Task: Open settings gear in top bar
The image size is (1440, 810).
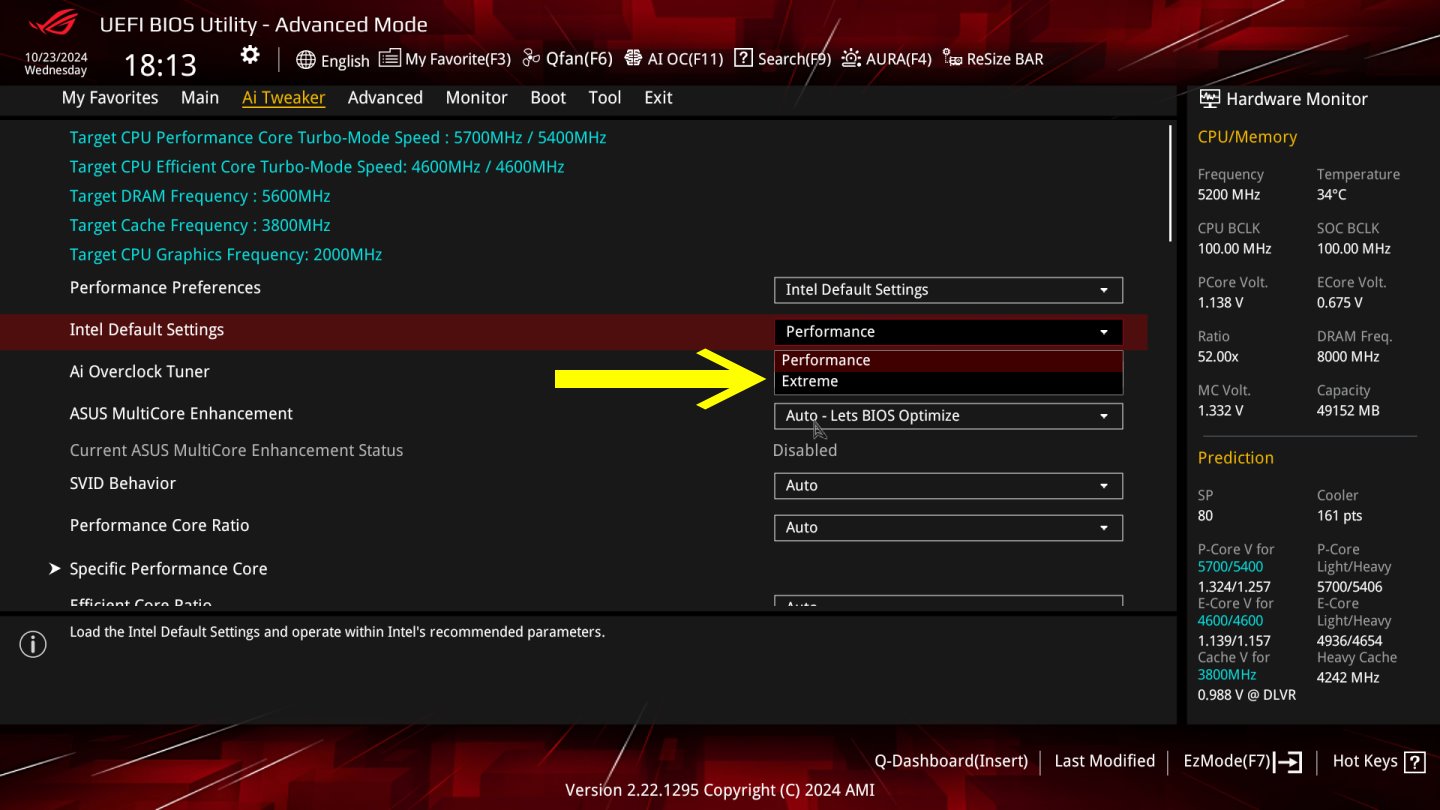Action: pyautogui.click(x=250, y=55)
